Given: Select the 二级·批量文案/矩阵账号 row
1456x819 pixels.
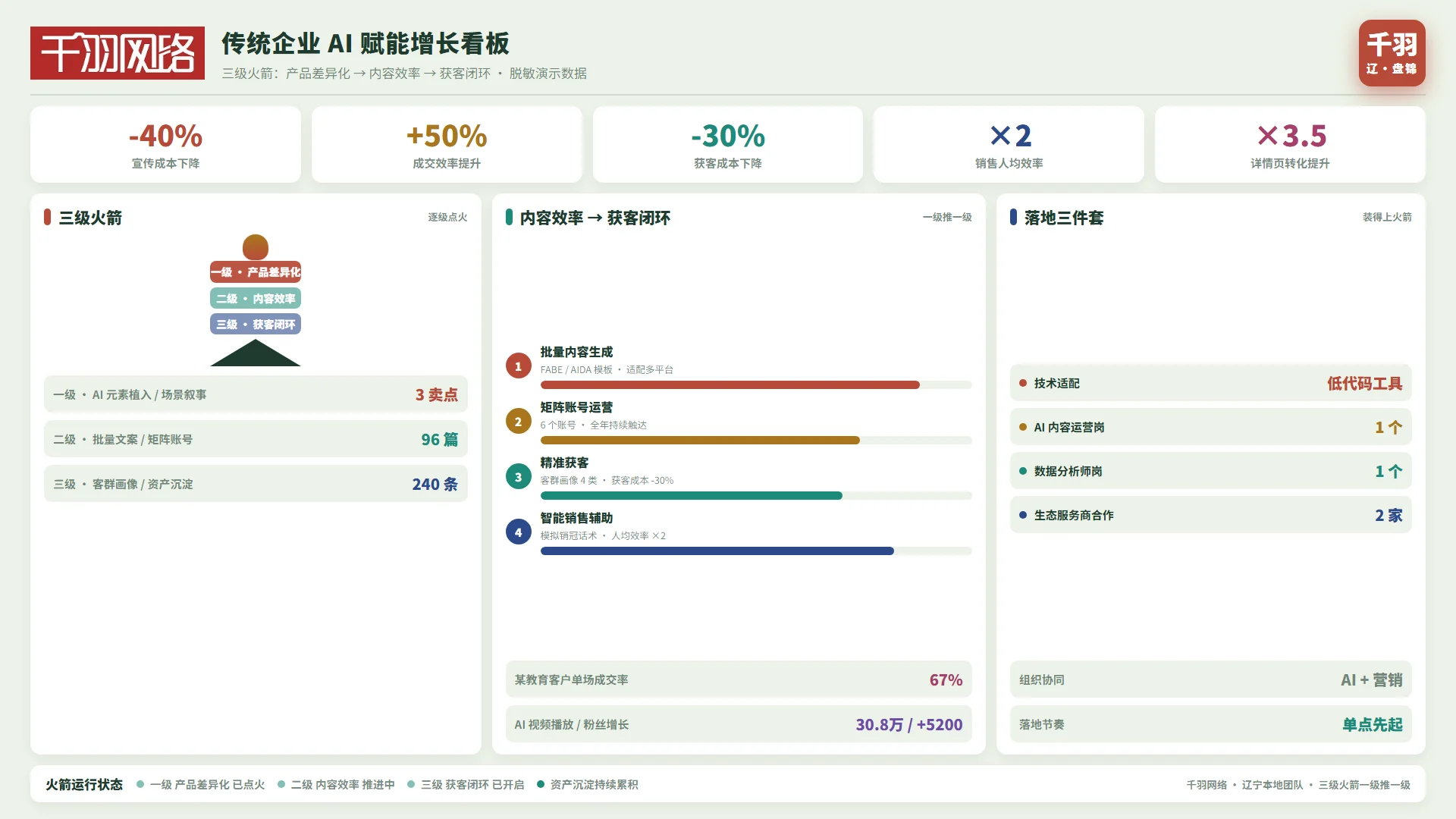Looking at the screenshot, I should pyautogui.click(x=256, y=439).
